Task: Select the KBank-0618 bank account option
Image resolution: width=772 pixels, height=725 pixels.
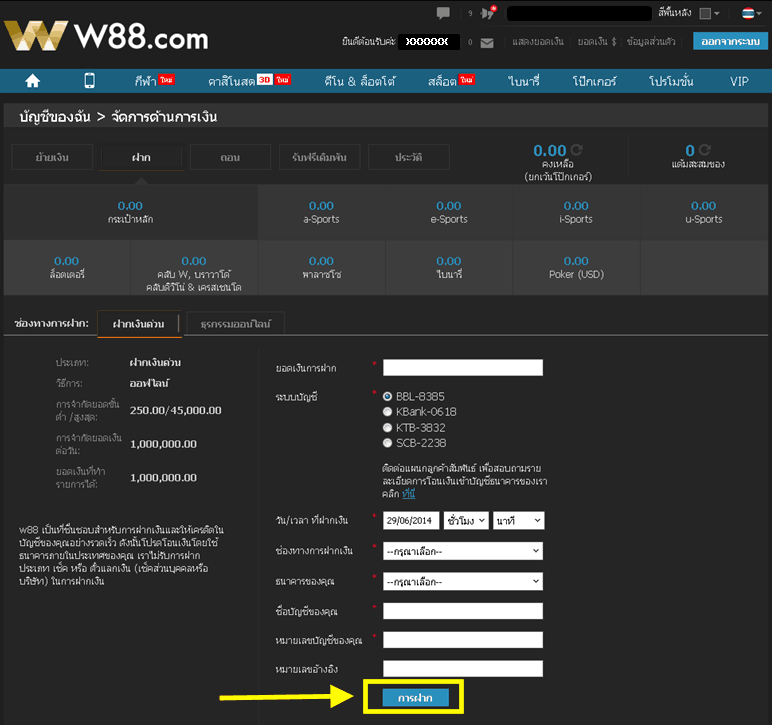Action: tap(387, 412)
